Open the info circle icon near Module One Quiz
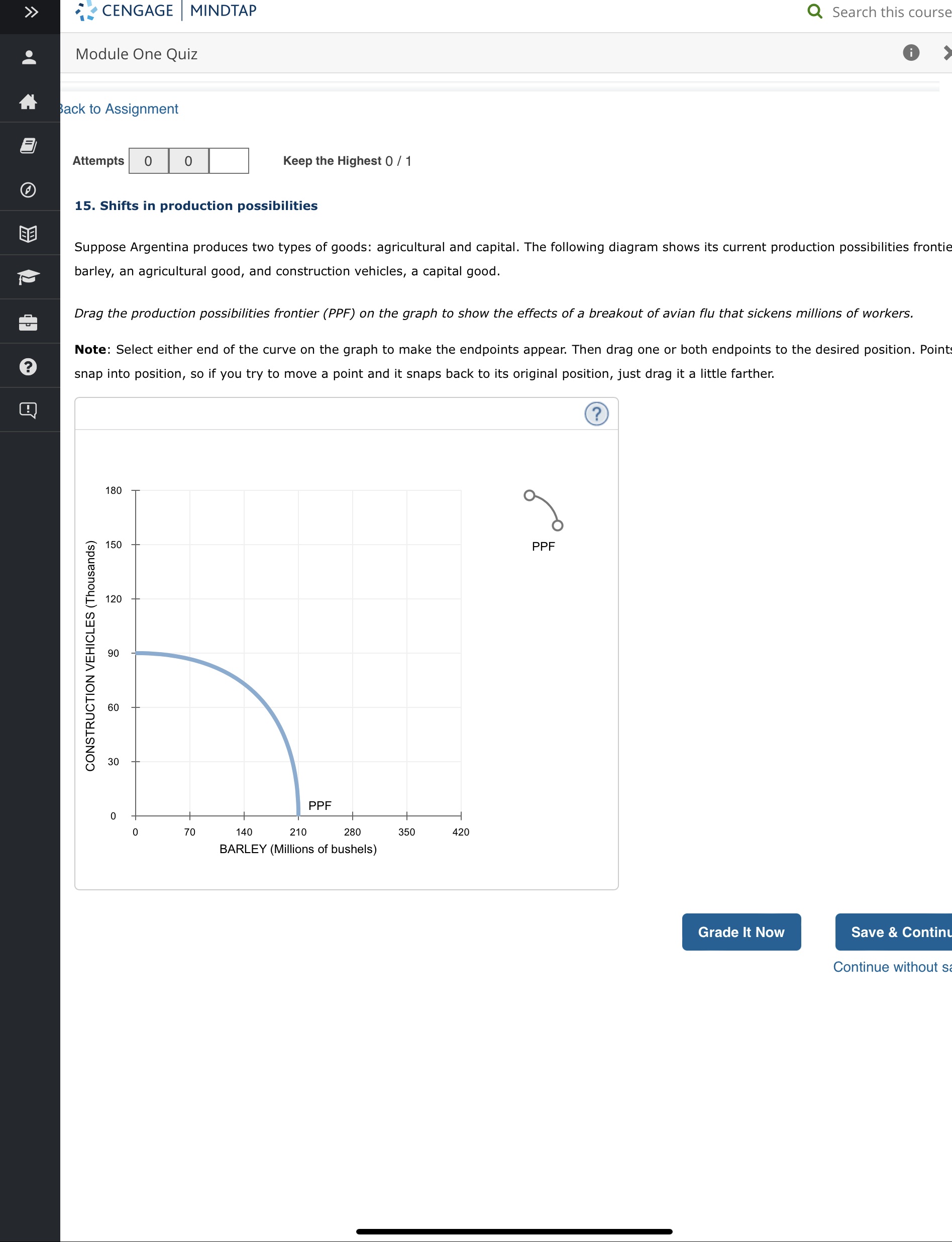 [x=910, y=53]
